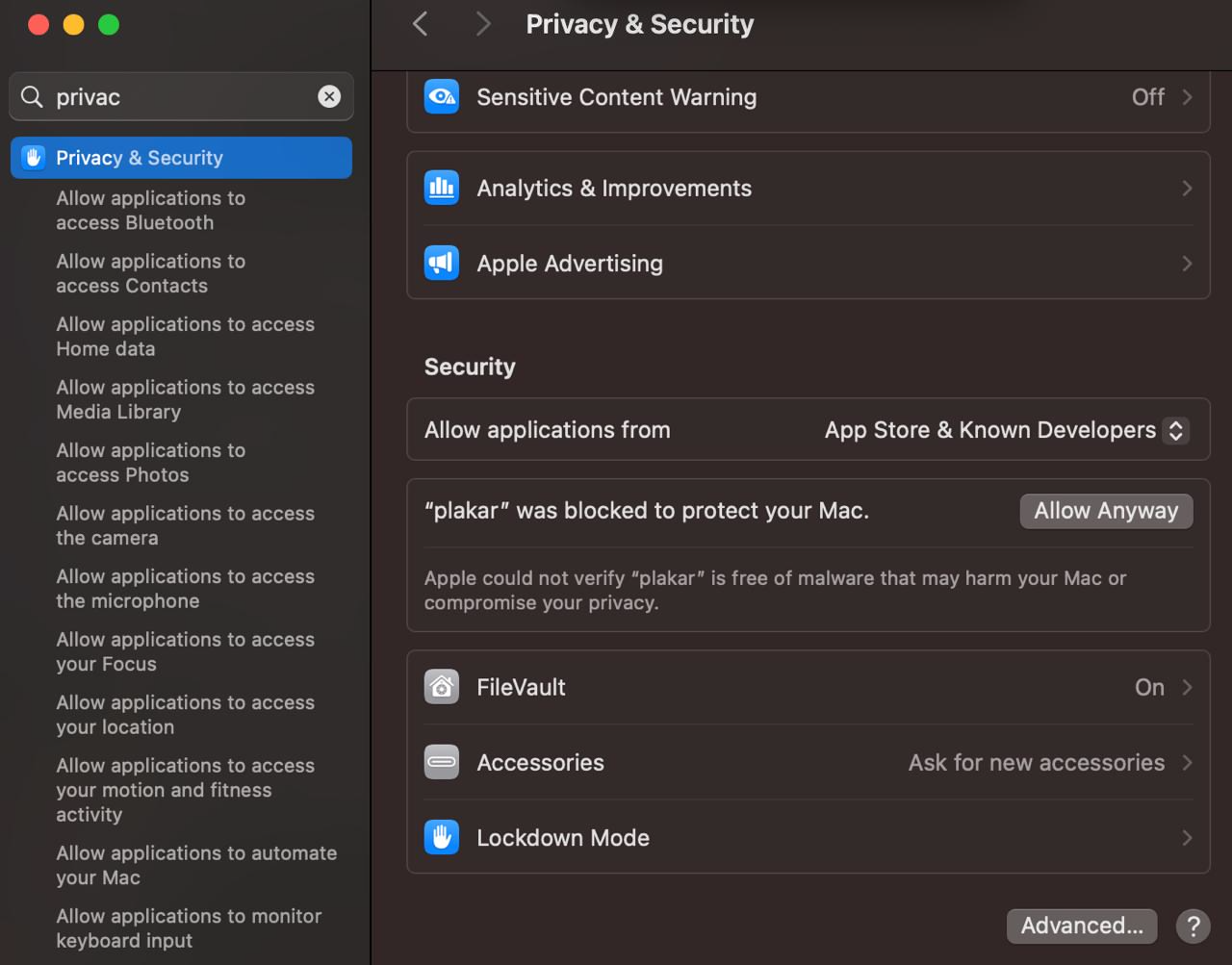Expand the Apple Advertising section chevron
Viewport: 1232px width, 965px height.
[1187, 263]
